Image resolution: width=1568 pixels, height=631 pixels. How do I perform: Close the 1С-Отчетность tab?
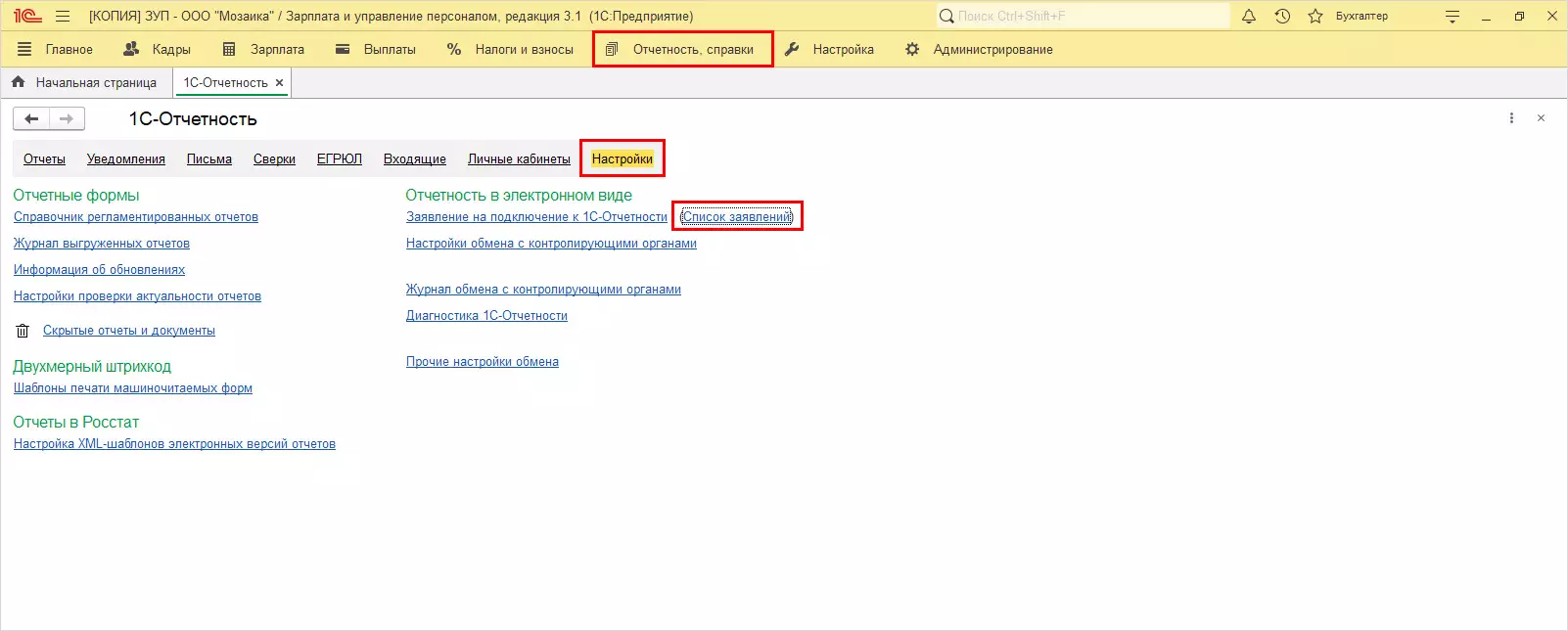pyautogui.click(x=280, y=83)
